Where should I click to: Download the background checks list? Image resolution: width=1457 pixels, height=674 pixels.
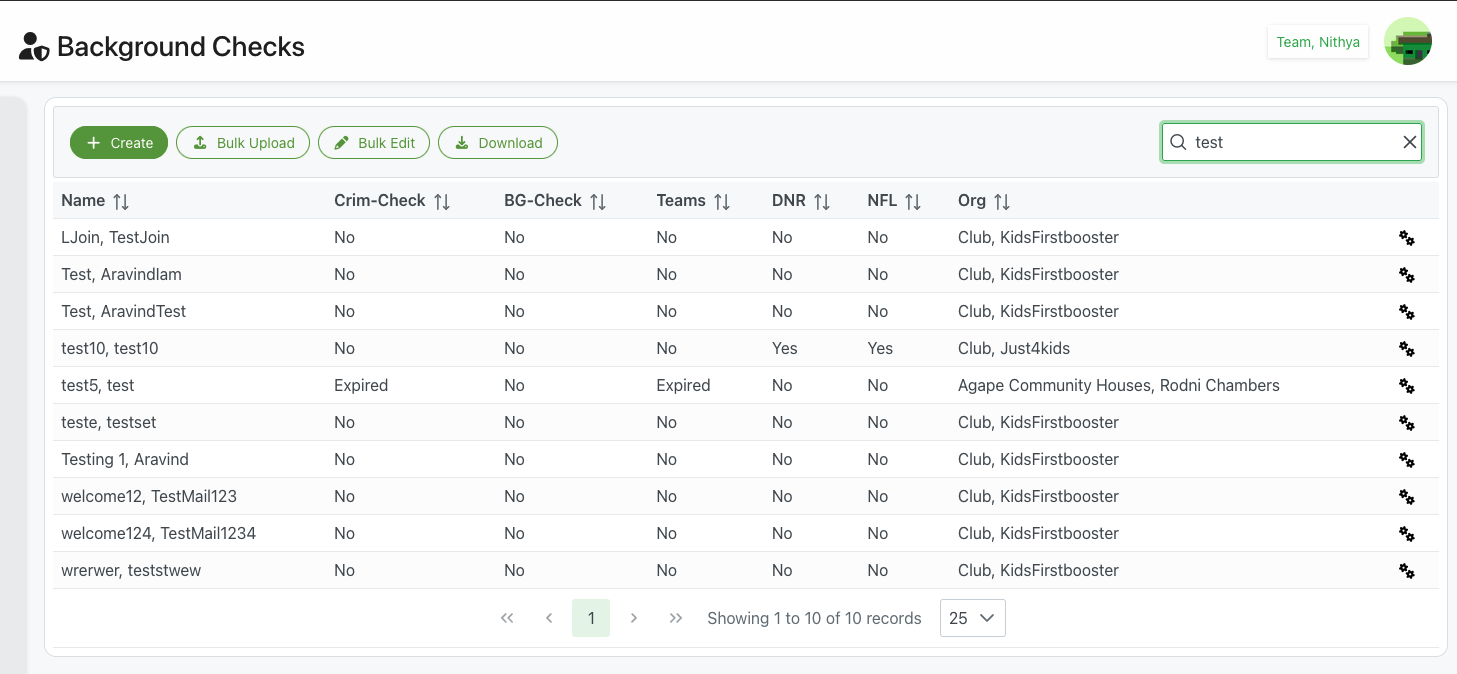[498, 143]
